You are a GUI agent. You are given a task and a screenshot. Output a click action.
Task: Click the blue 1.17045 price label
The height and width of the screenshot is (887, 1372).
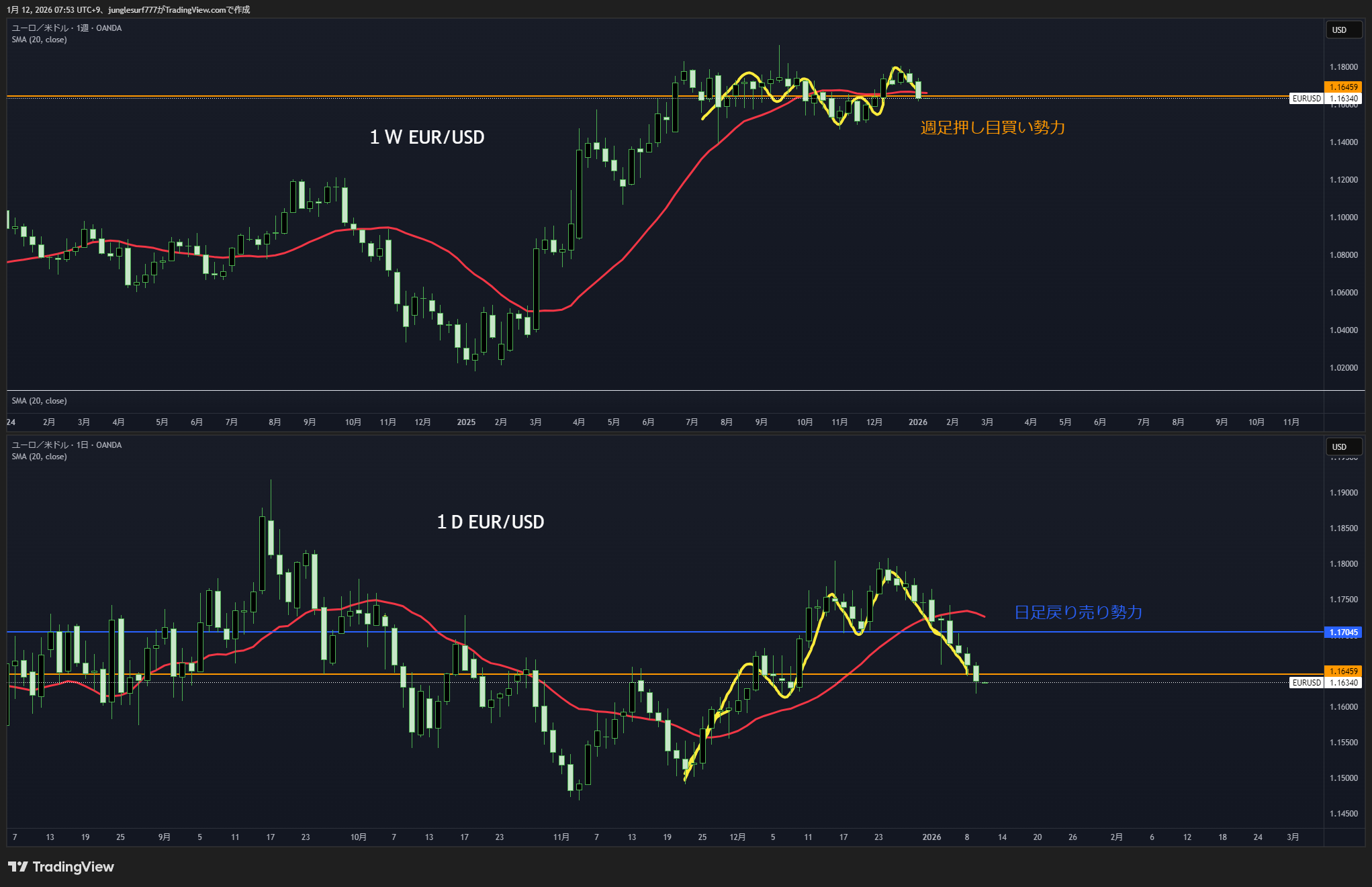tap(1343, 633)
